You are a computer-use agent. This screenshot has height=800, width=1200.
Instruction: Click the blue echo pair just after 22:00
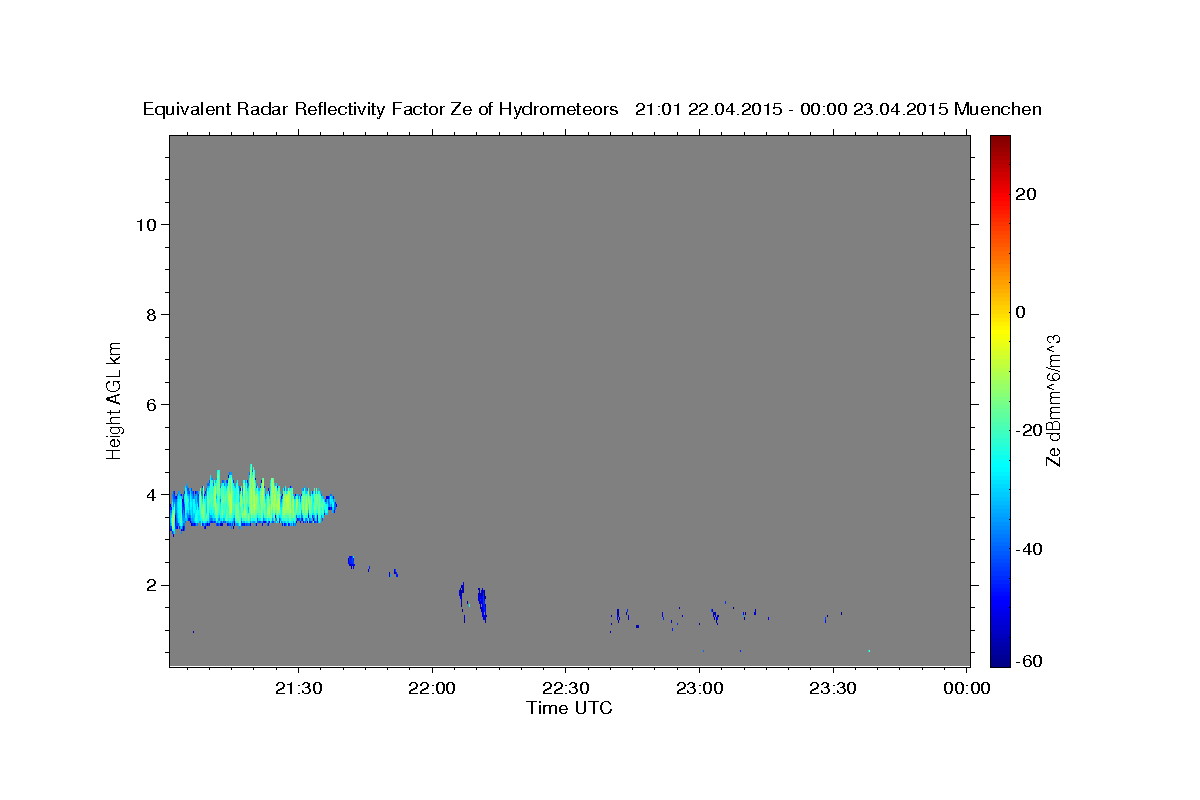(x=473, y=602)
